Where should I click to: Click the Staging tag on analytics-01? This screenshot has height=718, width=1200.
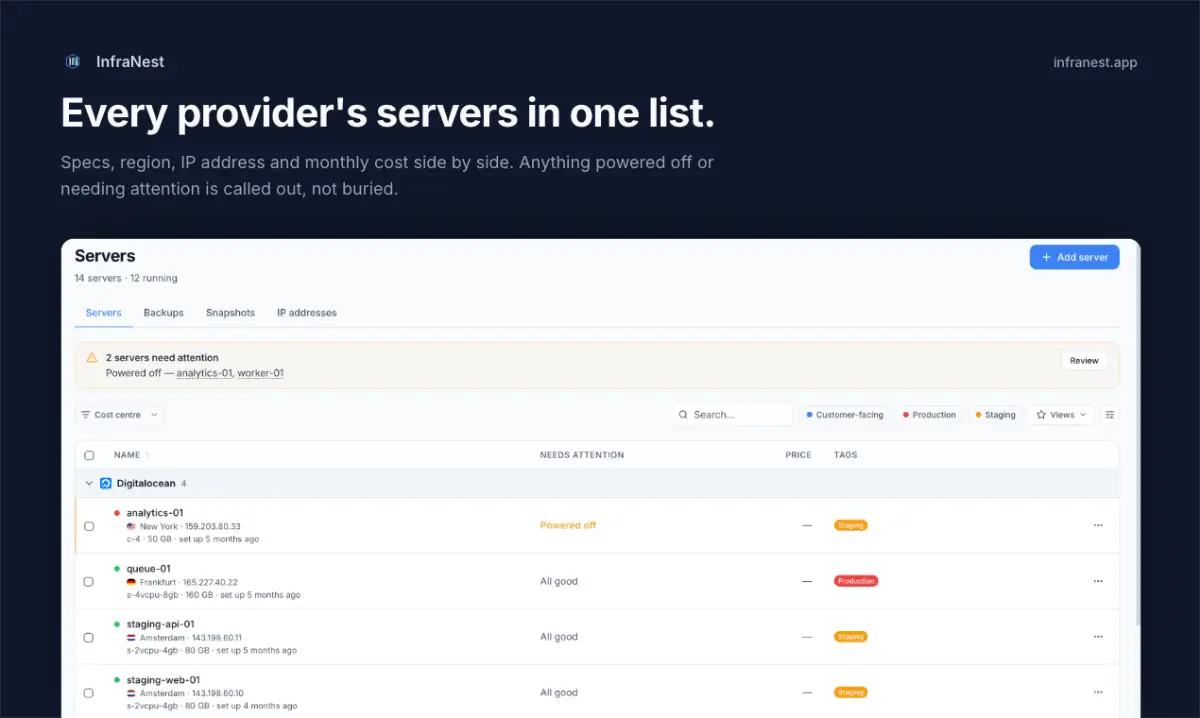click(x=851, y=525)
